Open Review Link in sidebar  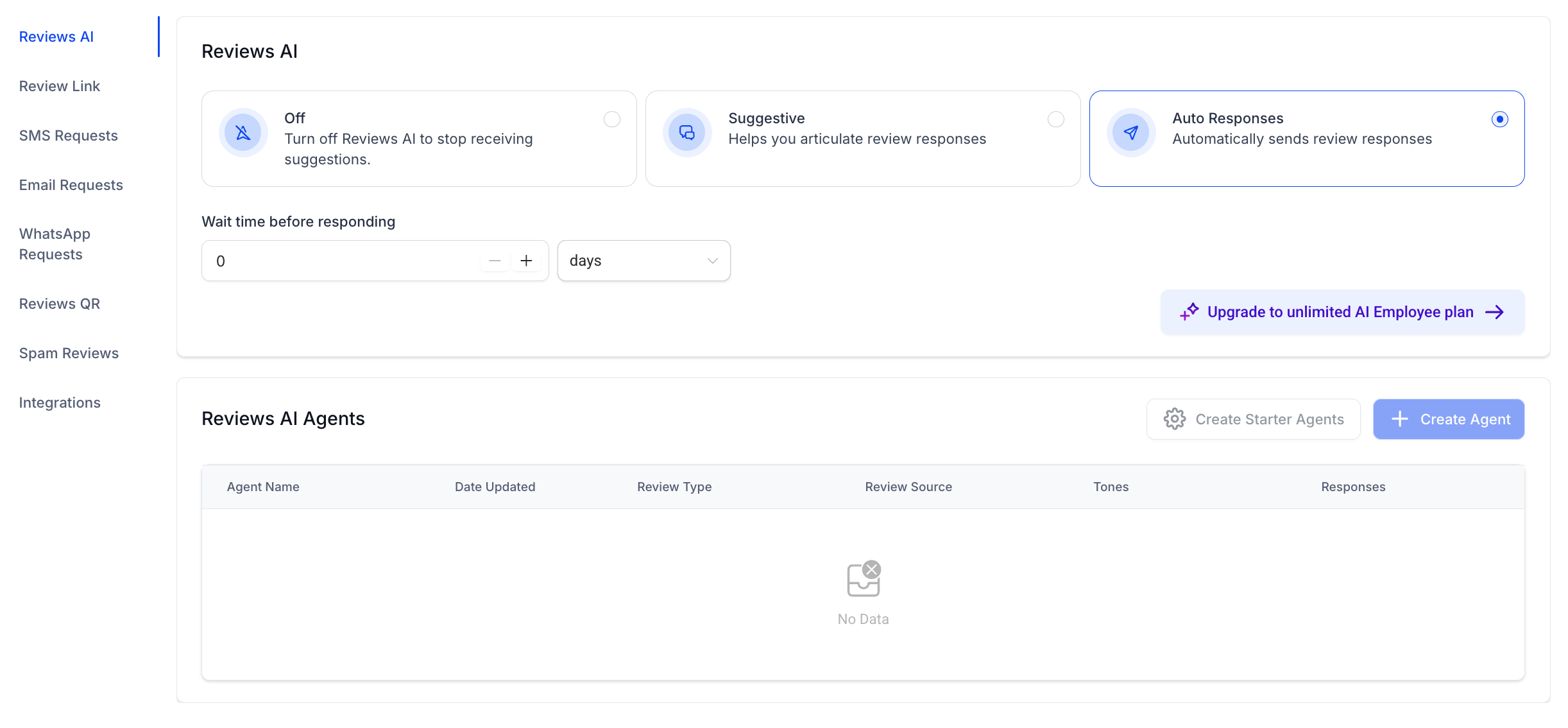pos(60,86)
